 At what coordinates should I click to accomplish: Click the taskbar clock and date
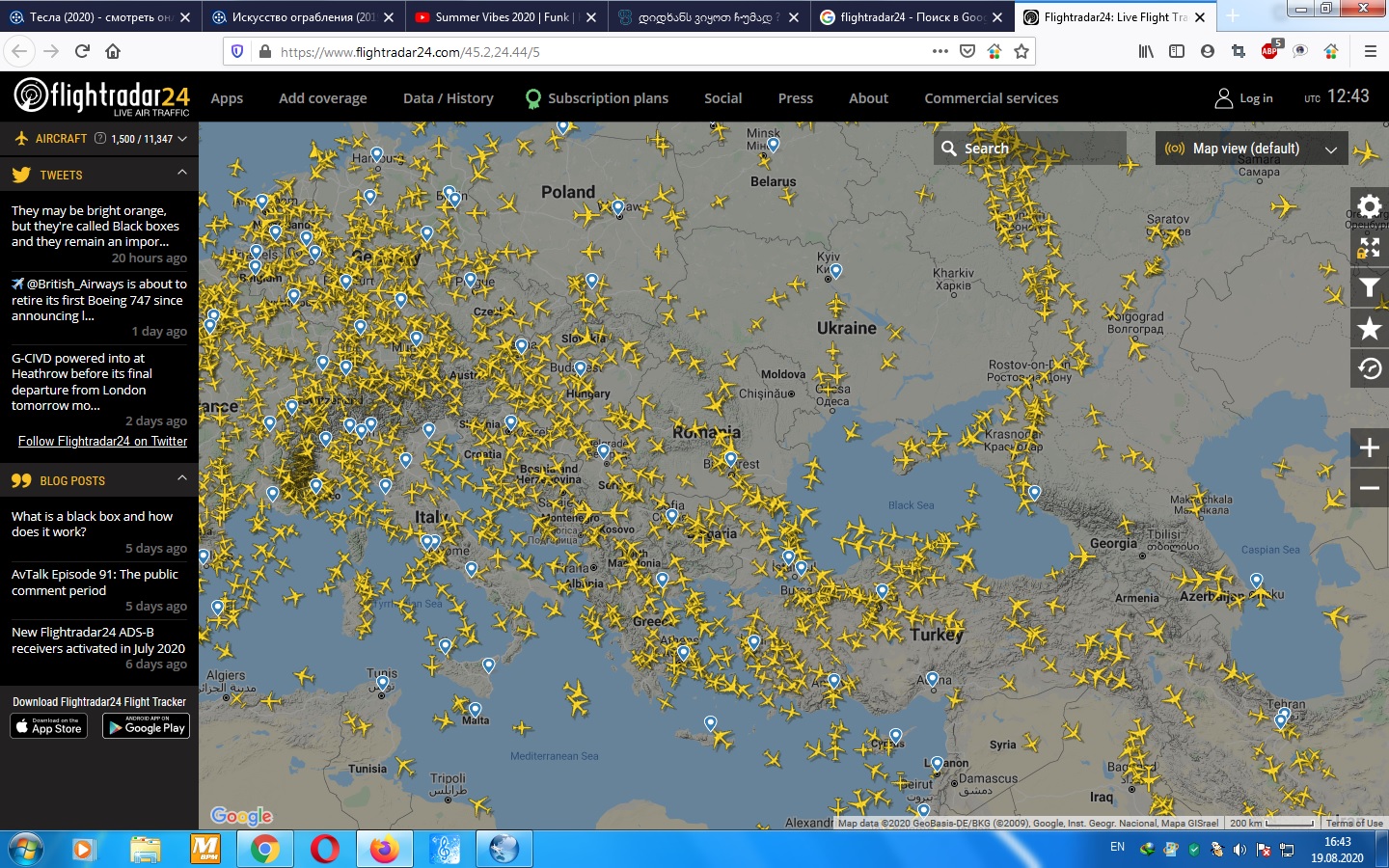click(1337, 850)
